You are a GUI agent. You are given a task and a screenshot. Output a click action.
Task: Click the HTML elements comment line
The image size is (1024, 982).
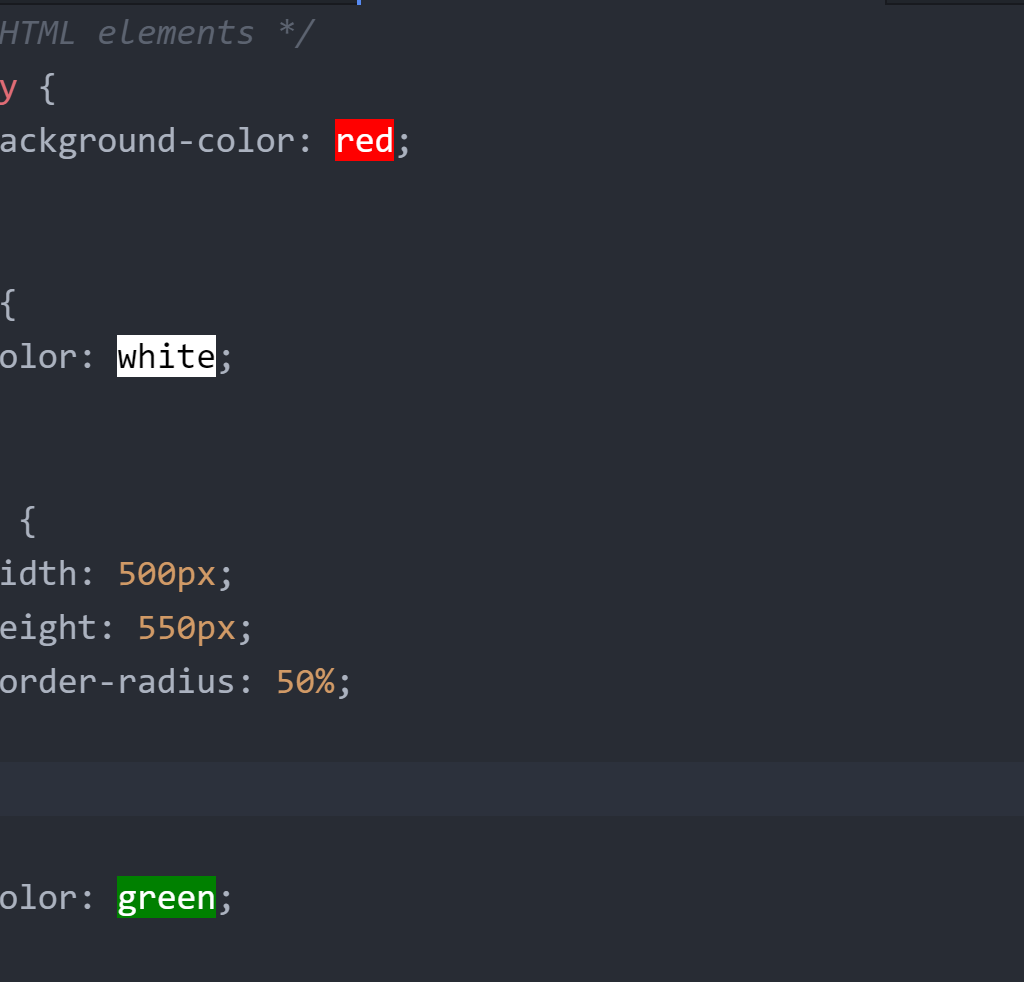coord(155,33)
